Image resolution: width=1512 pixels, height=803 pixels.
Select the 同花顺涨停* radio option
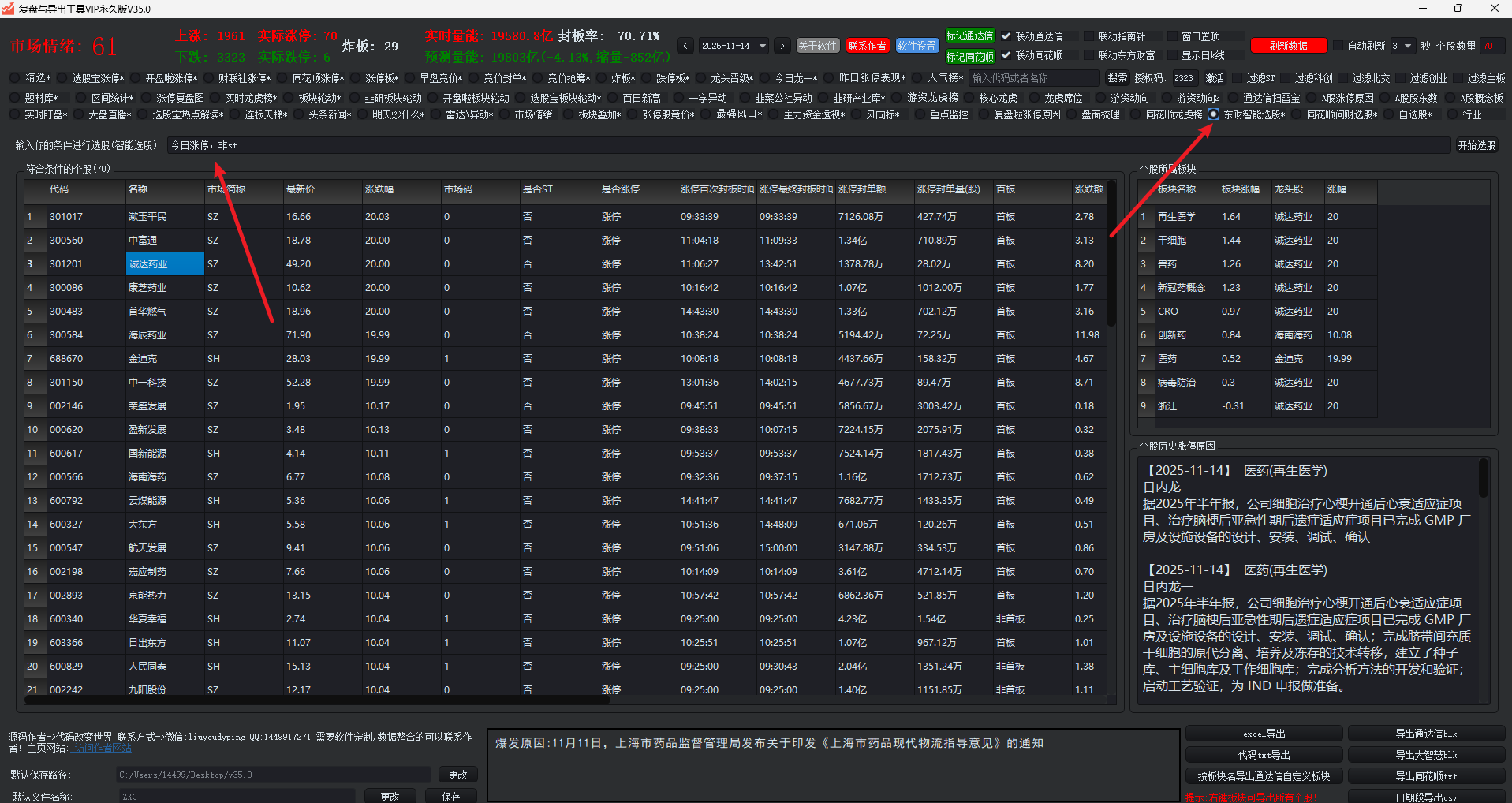point(282,78)
